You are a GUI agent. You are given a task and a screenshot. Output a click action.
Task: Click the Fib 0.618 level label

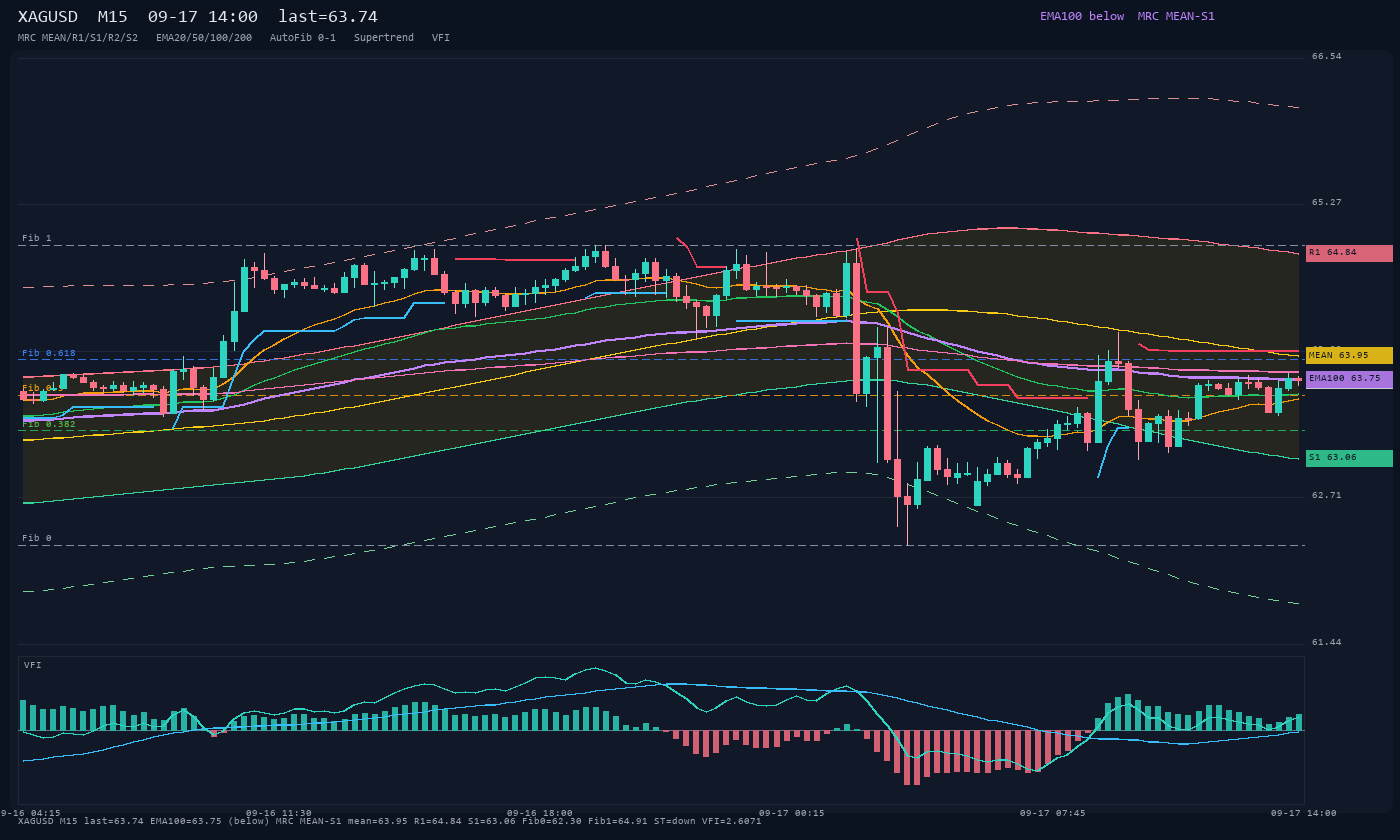pos(49,353)
